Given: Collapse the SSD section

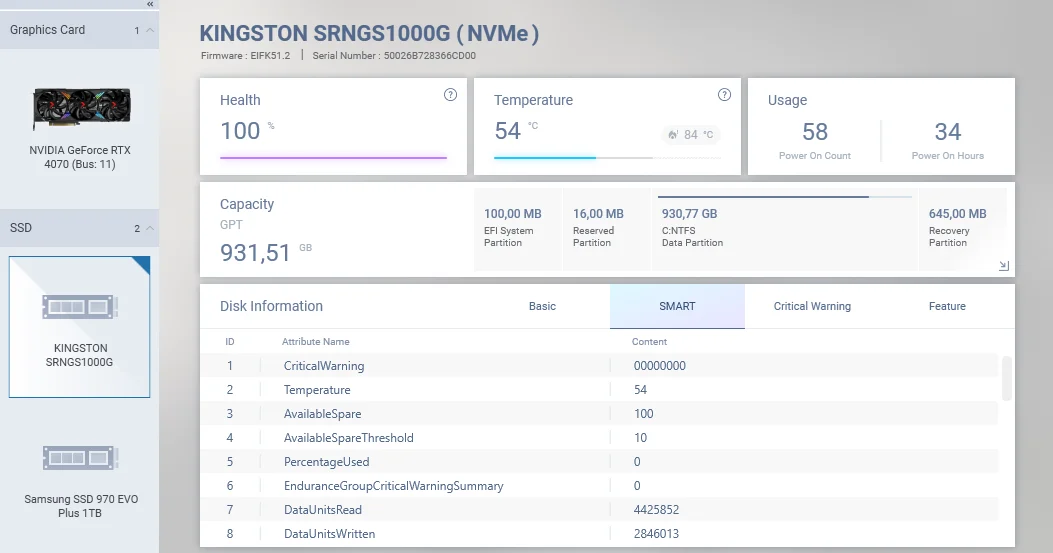Looking at the screenshot, I should pyautogui.click(x=150, y=228).
